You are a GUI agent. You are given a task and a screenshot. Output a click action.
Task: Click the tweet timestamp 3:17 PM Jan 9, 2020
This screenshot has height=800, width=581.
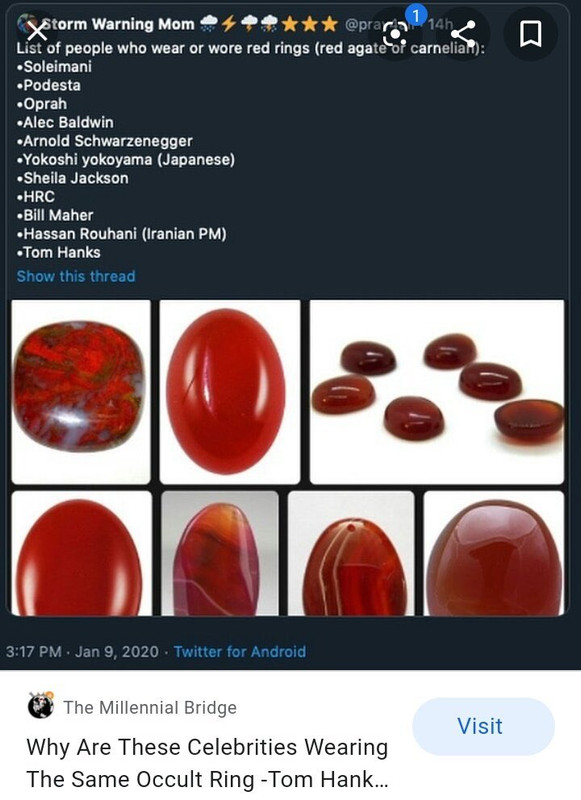pos(82,652)
